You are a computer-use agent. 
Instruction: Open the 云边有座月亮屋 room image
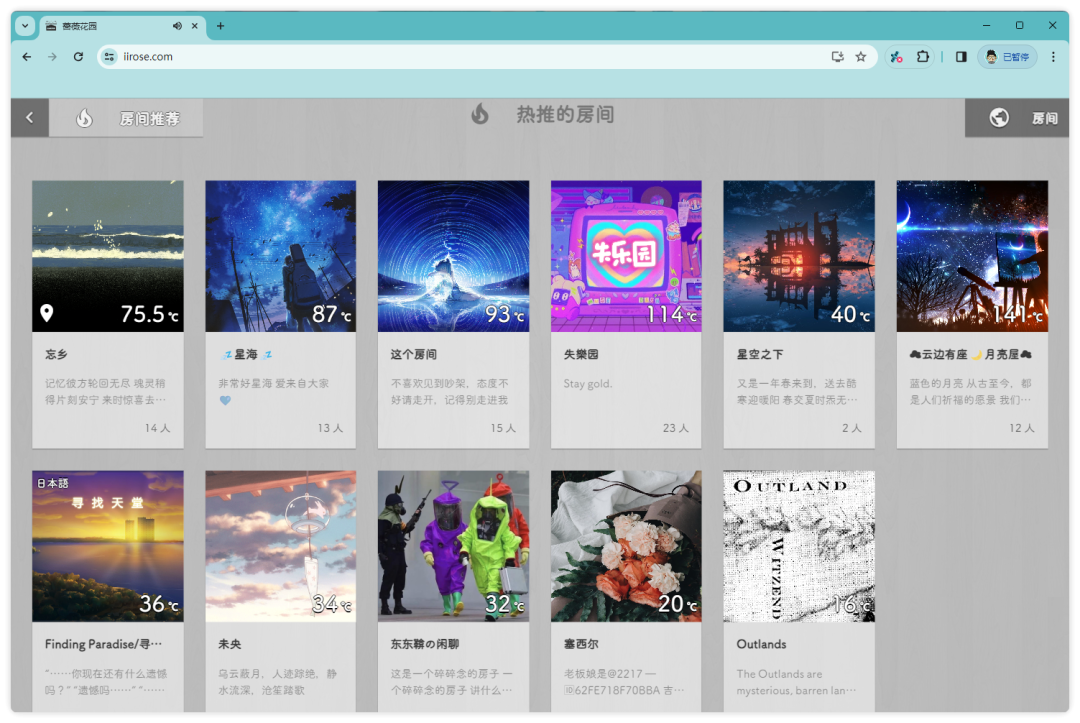coord(972,256)
